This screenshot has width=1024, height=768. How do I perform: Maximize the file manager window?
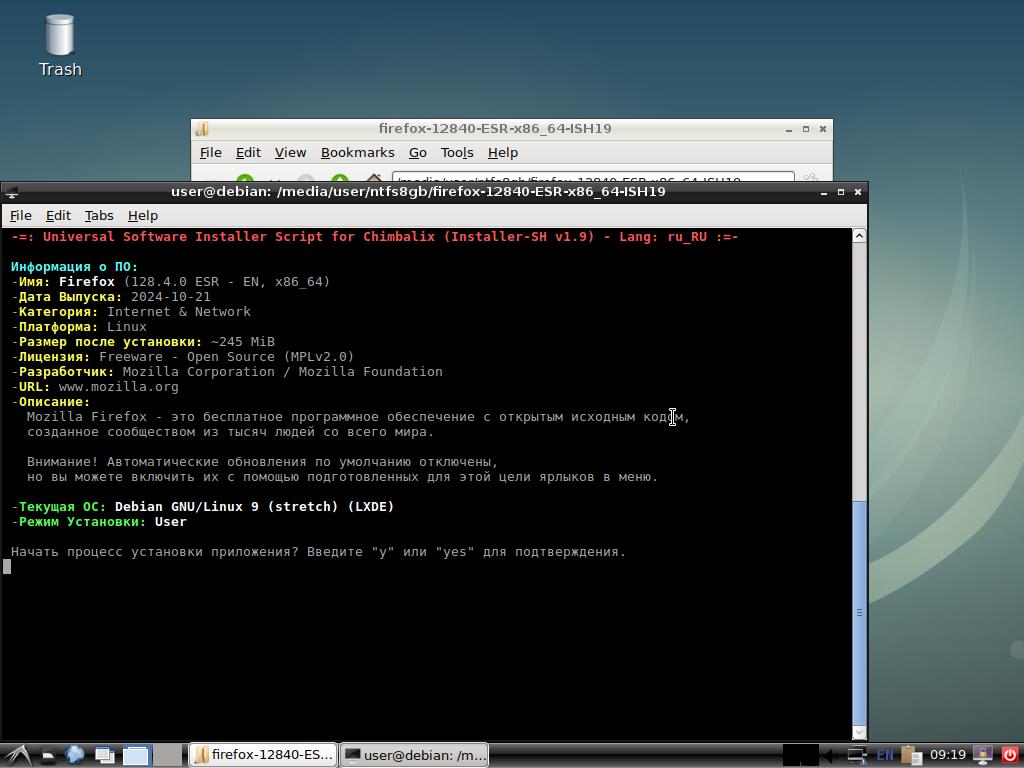point(806,129)
